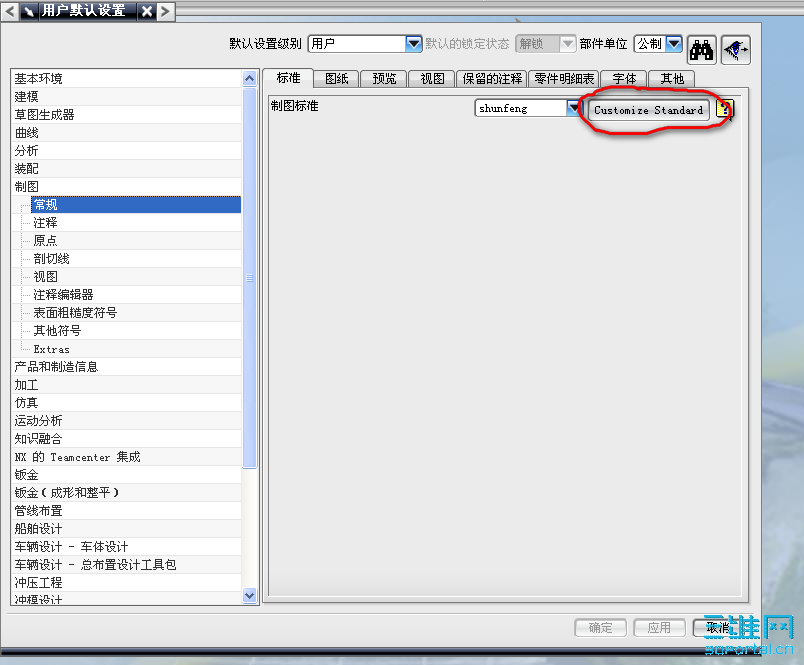Select 注释 under 制图

point(136,223)
